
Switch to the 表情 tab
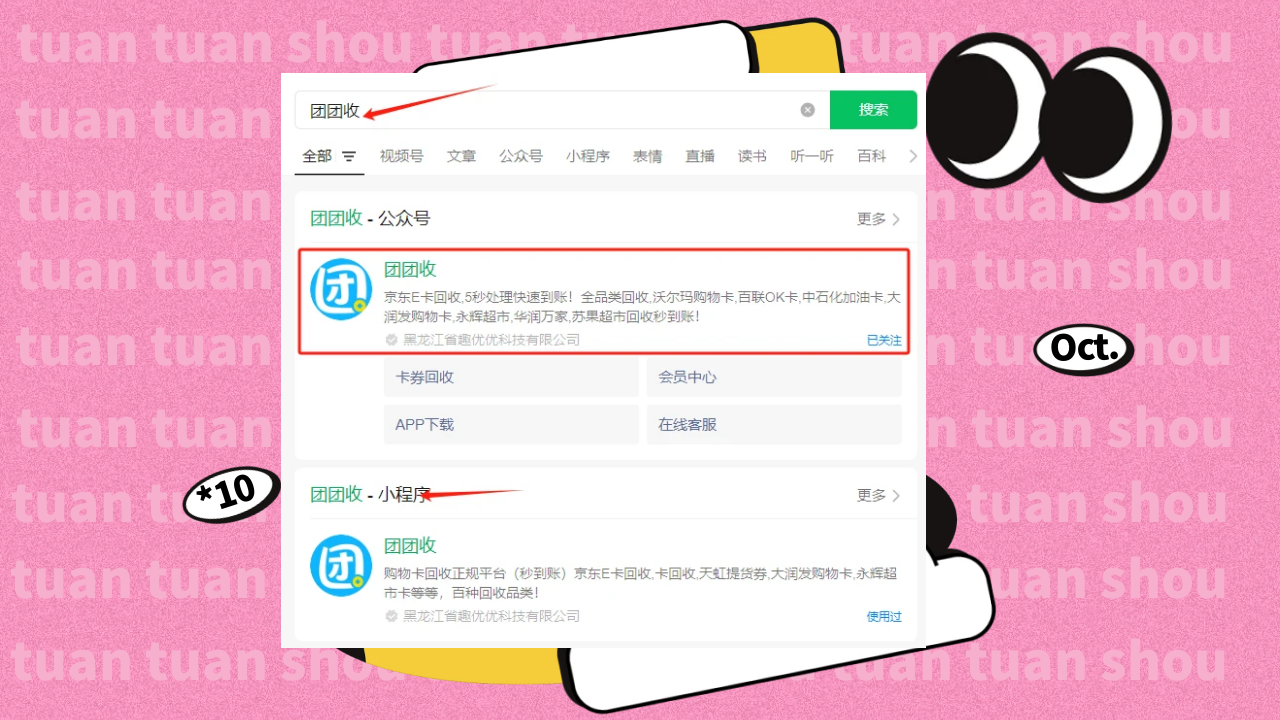(x=647, y=156)
